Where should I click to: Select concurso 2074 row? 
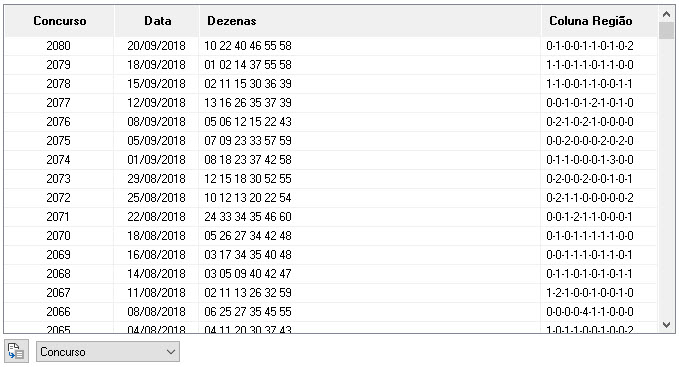click(330, 160)
